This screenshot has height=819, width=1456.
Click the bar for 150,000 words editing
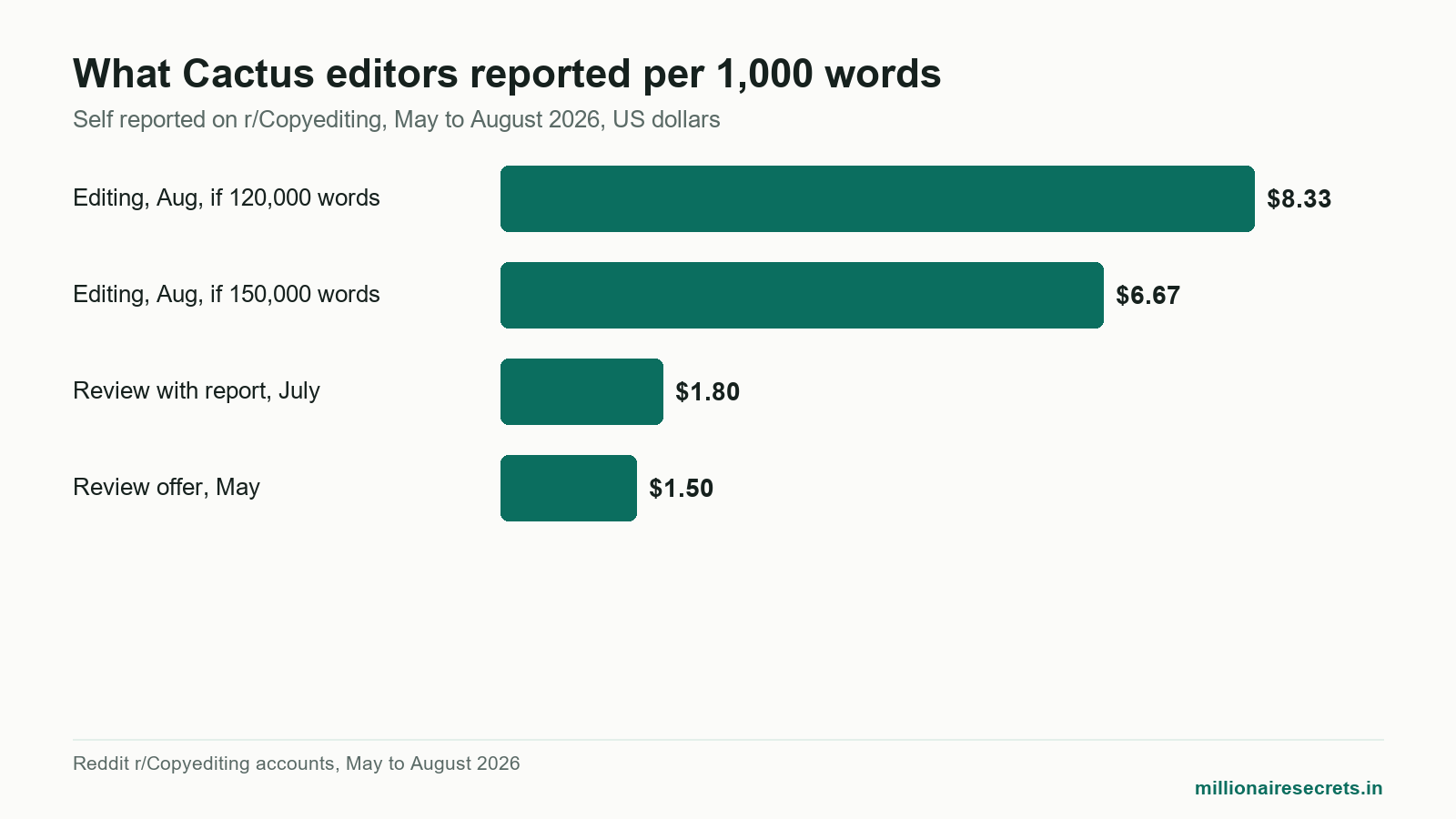tap(802, 295)
